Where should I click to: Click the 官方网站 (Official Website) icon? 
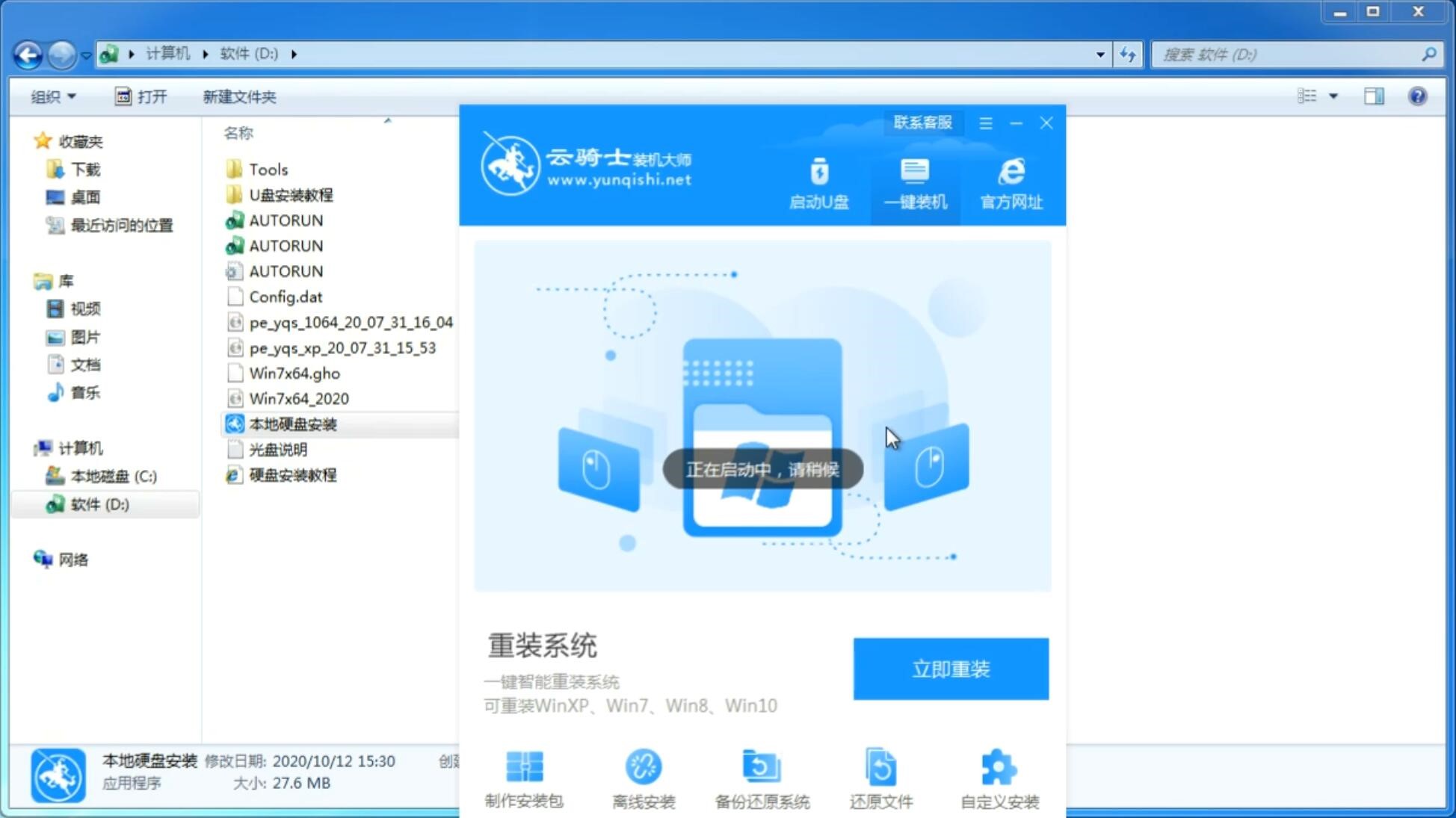coord(1009,183)
